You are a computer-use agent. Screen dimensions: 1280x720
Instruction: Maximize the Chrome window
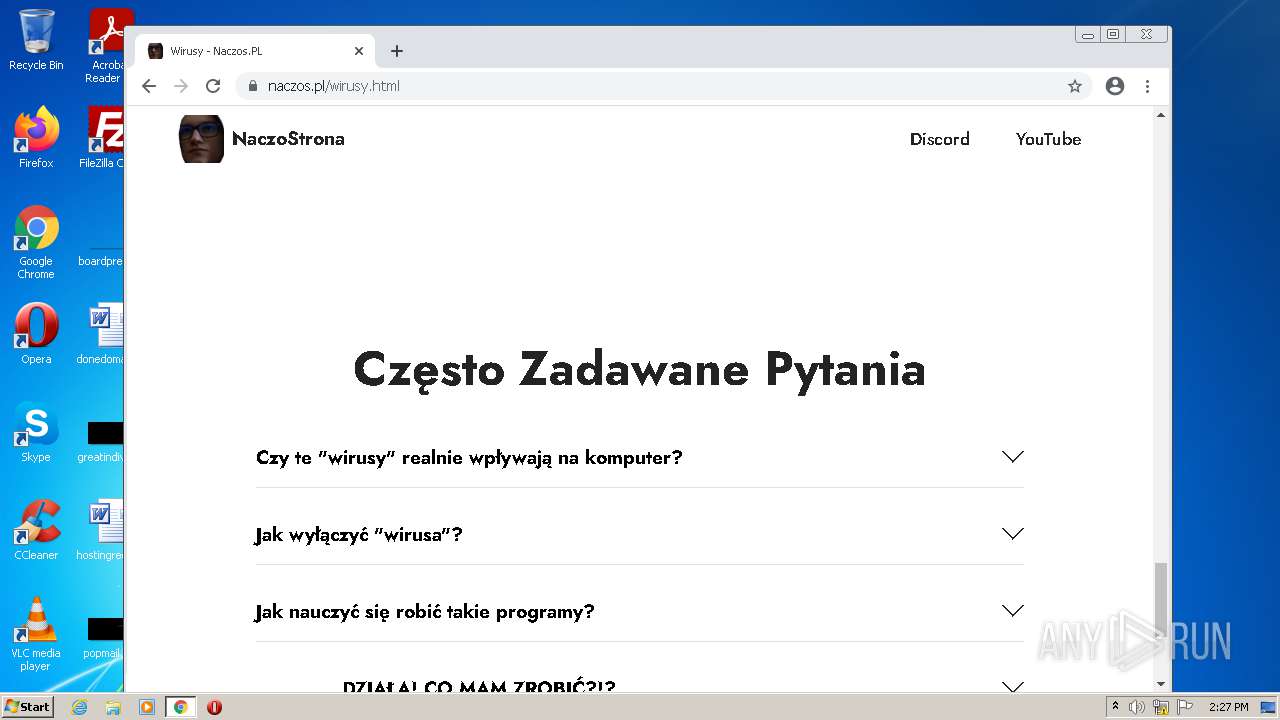[1113, 34]
